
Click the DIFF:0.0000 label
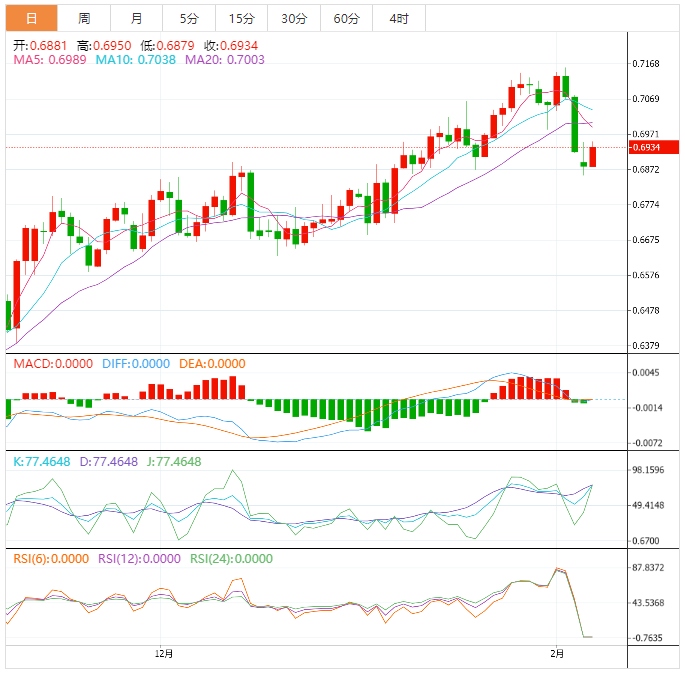(136, 364)
